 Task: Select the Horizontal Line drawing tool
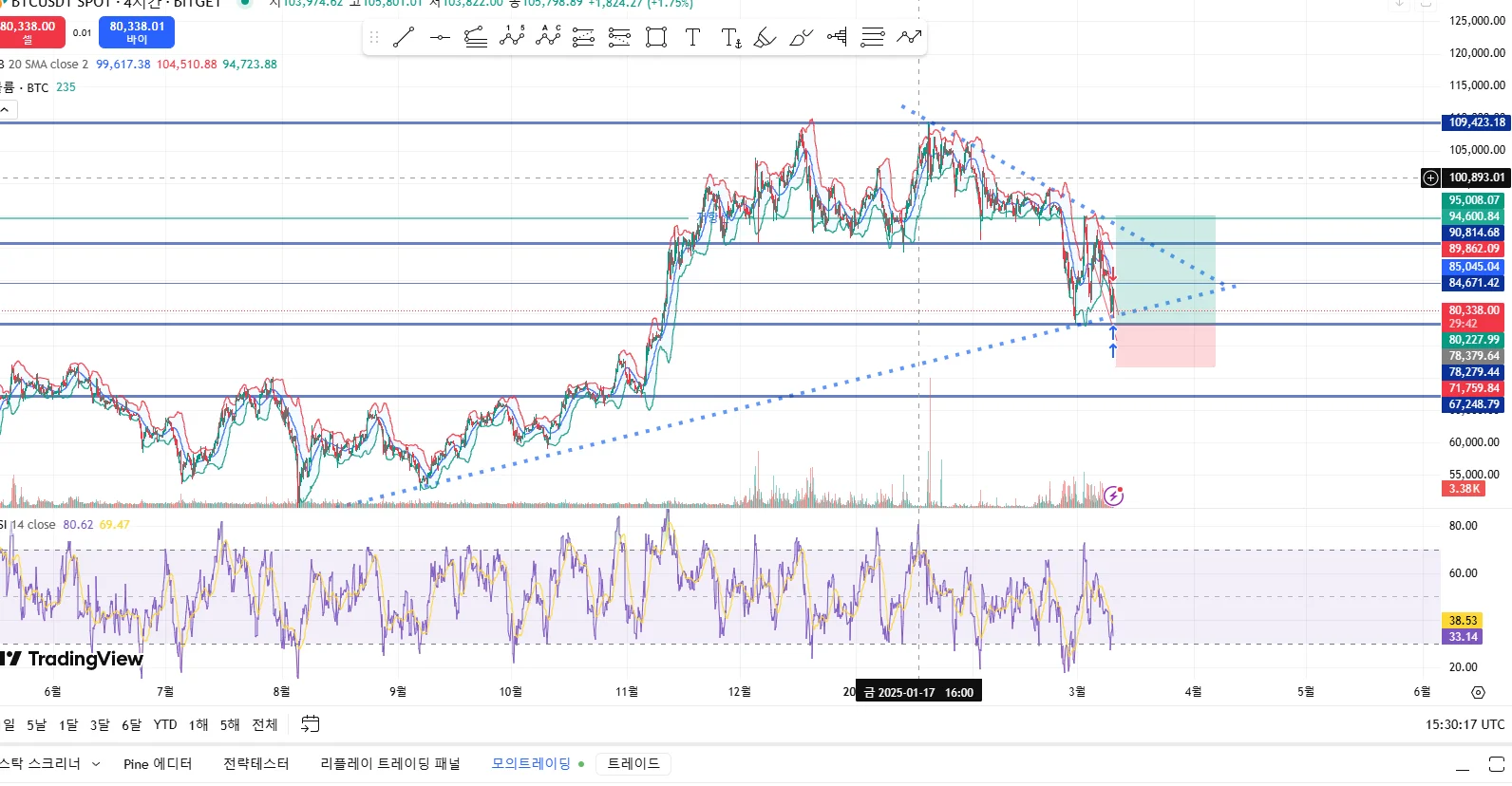(440, 37)
